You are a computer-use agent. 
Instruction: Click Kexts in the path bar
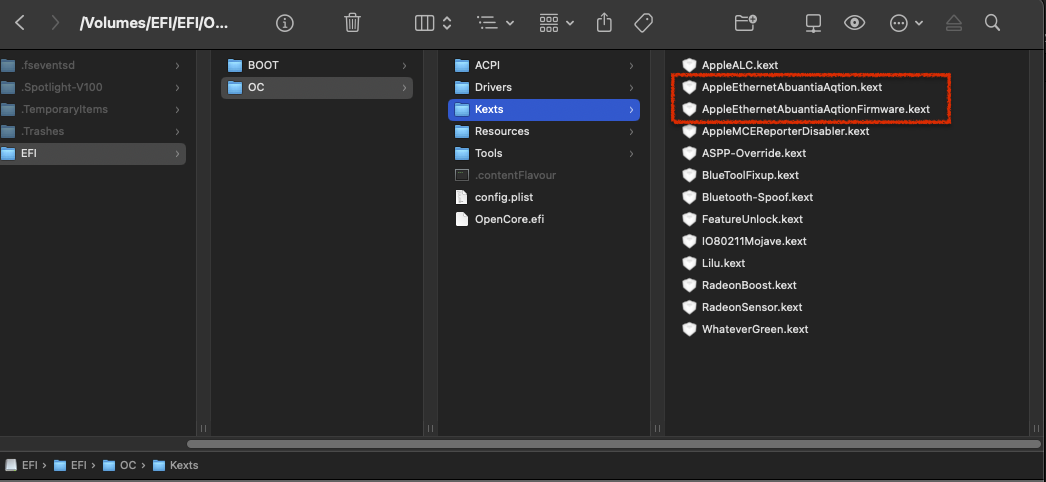tap(176, 465)
